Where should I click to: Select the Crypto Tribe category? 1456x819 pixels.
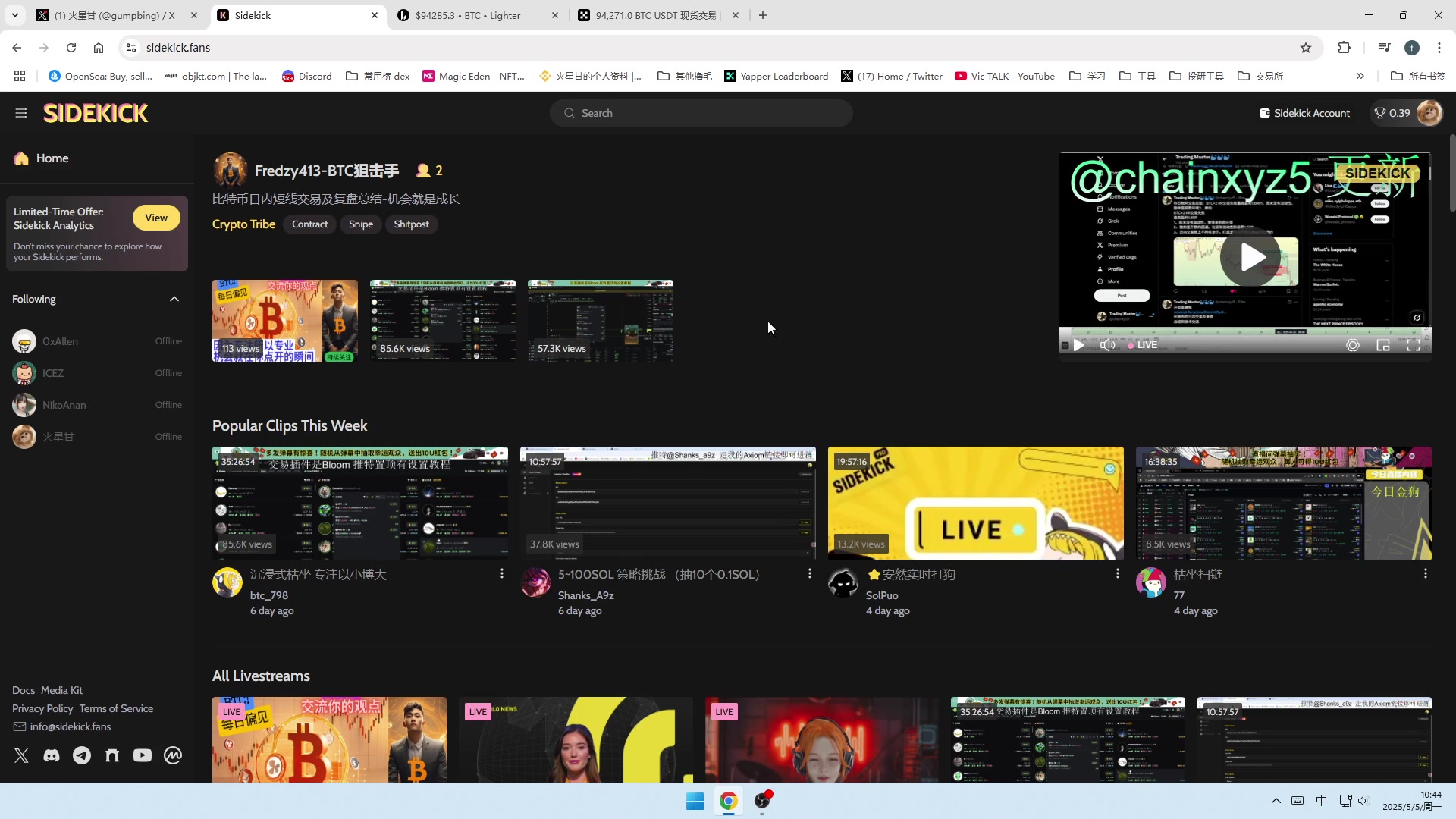243,224
